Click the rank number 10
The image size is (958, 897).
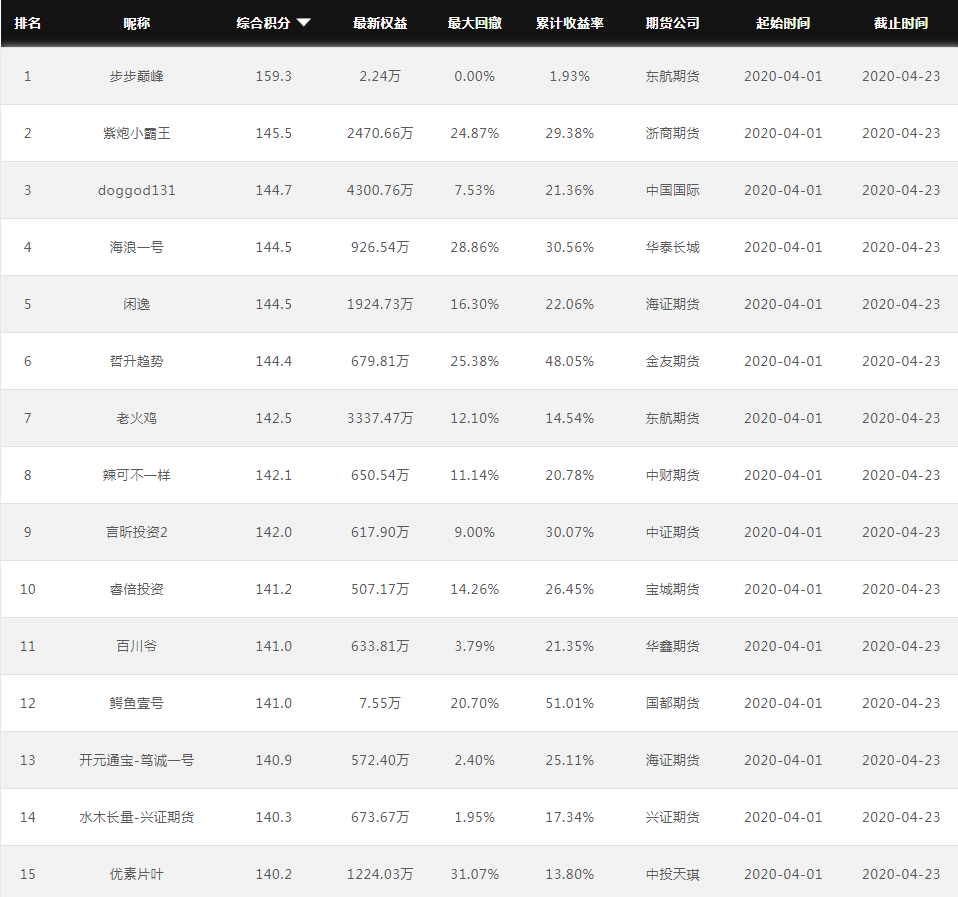click(x=27, y=589)
